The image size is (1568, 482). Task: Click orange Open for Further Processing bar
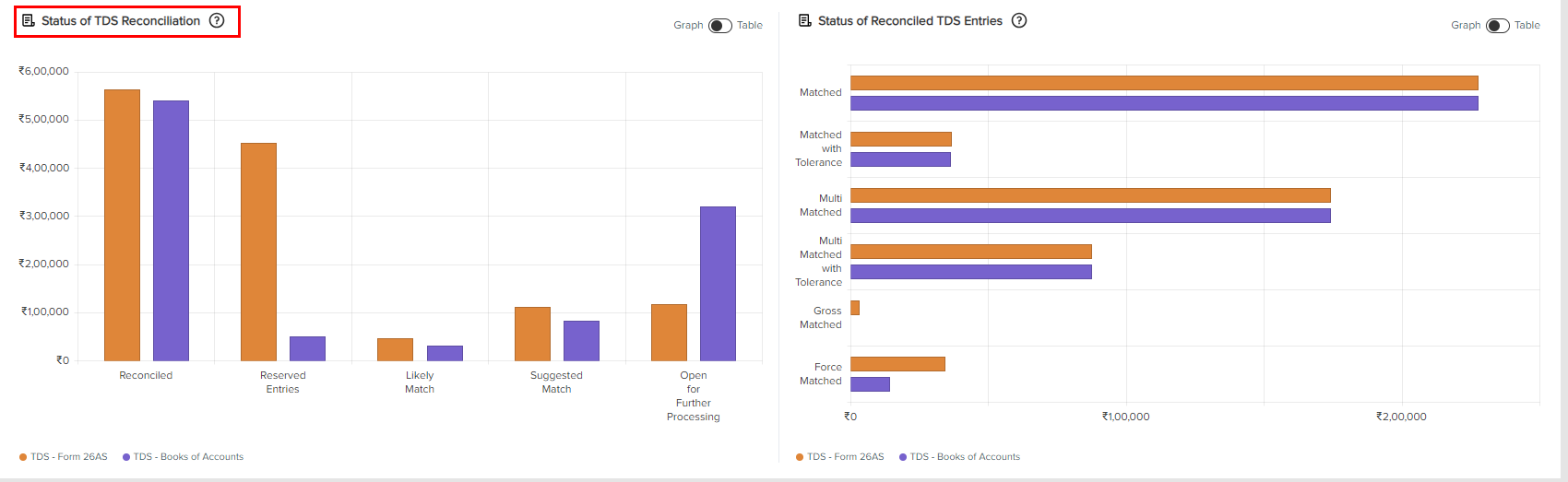pos(669,333)
